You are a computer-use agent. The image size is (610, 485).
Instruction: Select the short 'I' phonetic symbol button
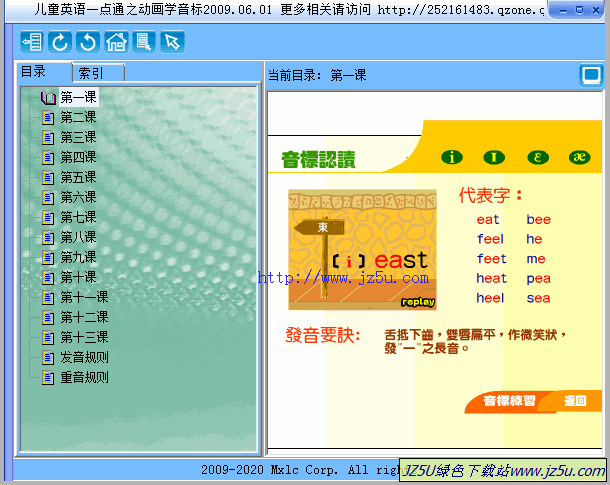click(x=494, y=157)
